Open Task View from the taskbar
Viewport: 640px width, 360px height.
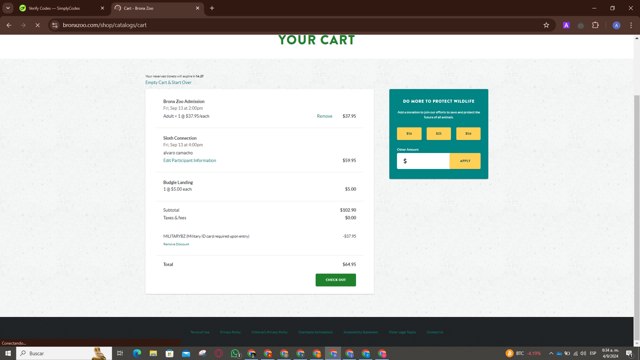click(x=120, y=353)
